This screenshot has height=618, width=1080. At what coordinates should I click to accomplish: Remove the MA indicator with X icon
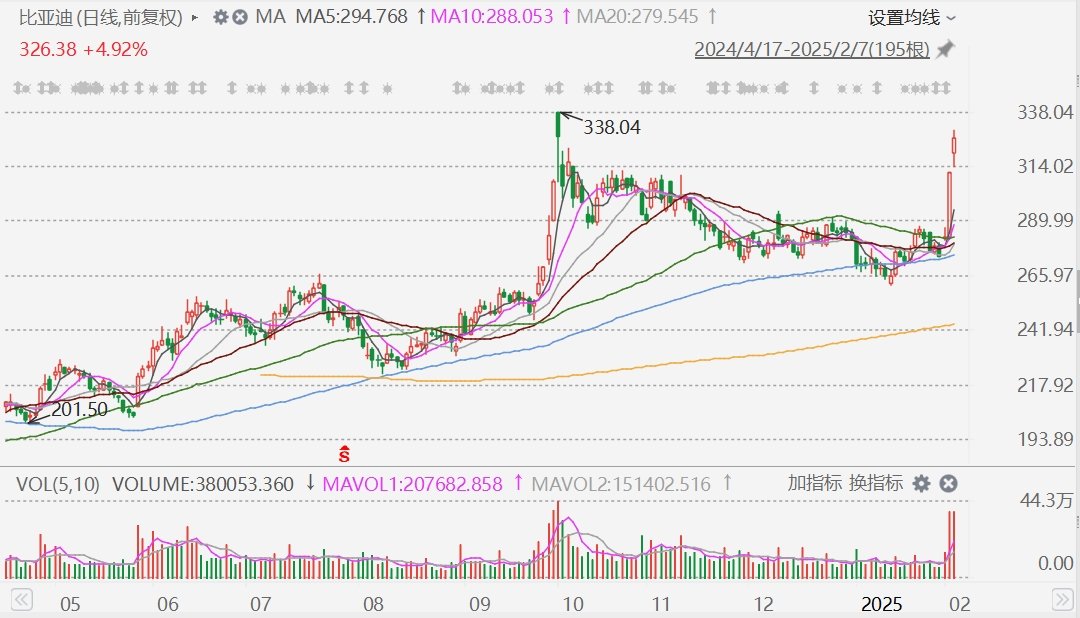(241, 17)
